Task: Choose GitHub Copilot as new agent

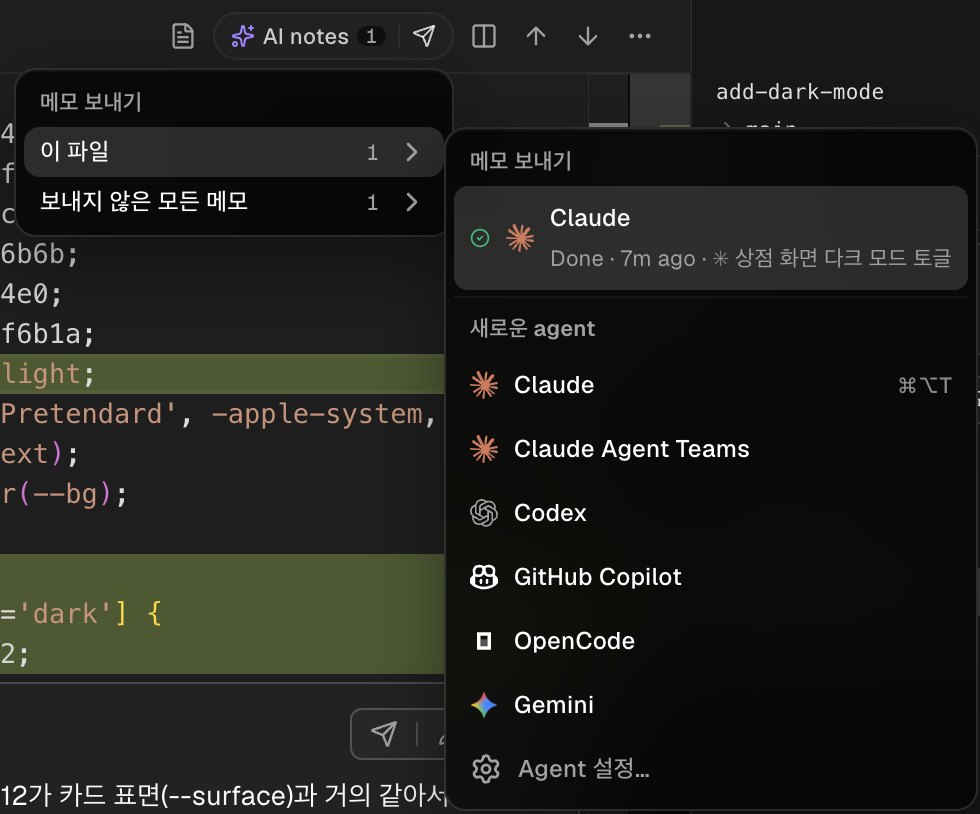Action: tap(711, 577)
